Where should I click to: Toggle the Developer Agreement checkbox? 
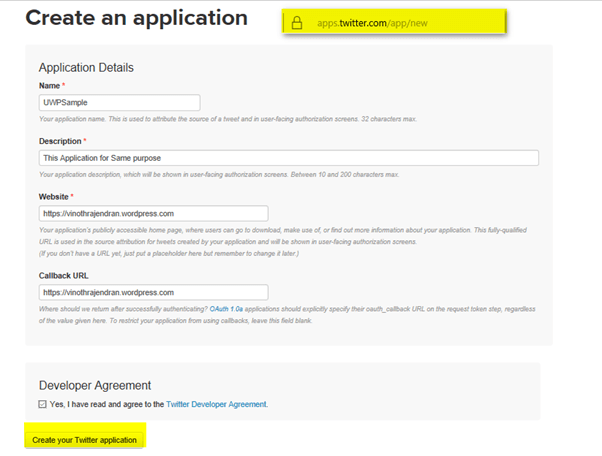(x=42, y=404)
